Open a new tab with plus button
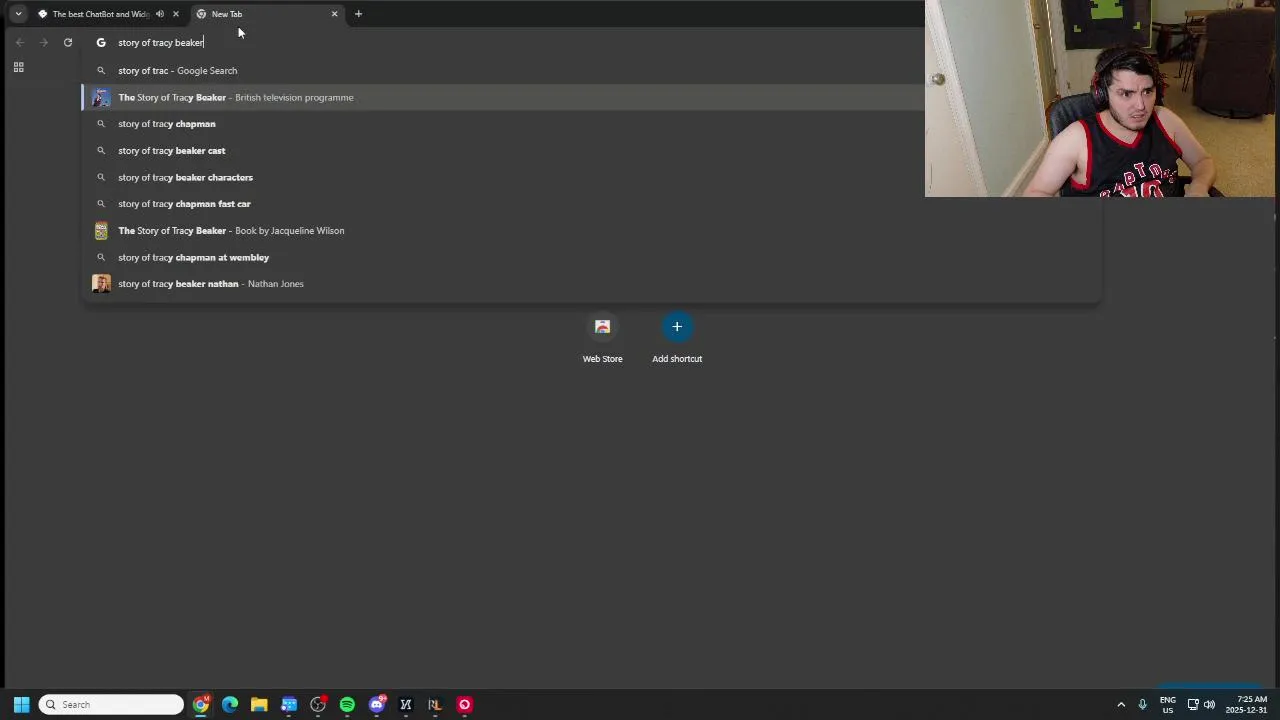The height and width of the screenshot is (720, 1280). (x=358, y=14)
